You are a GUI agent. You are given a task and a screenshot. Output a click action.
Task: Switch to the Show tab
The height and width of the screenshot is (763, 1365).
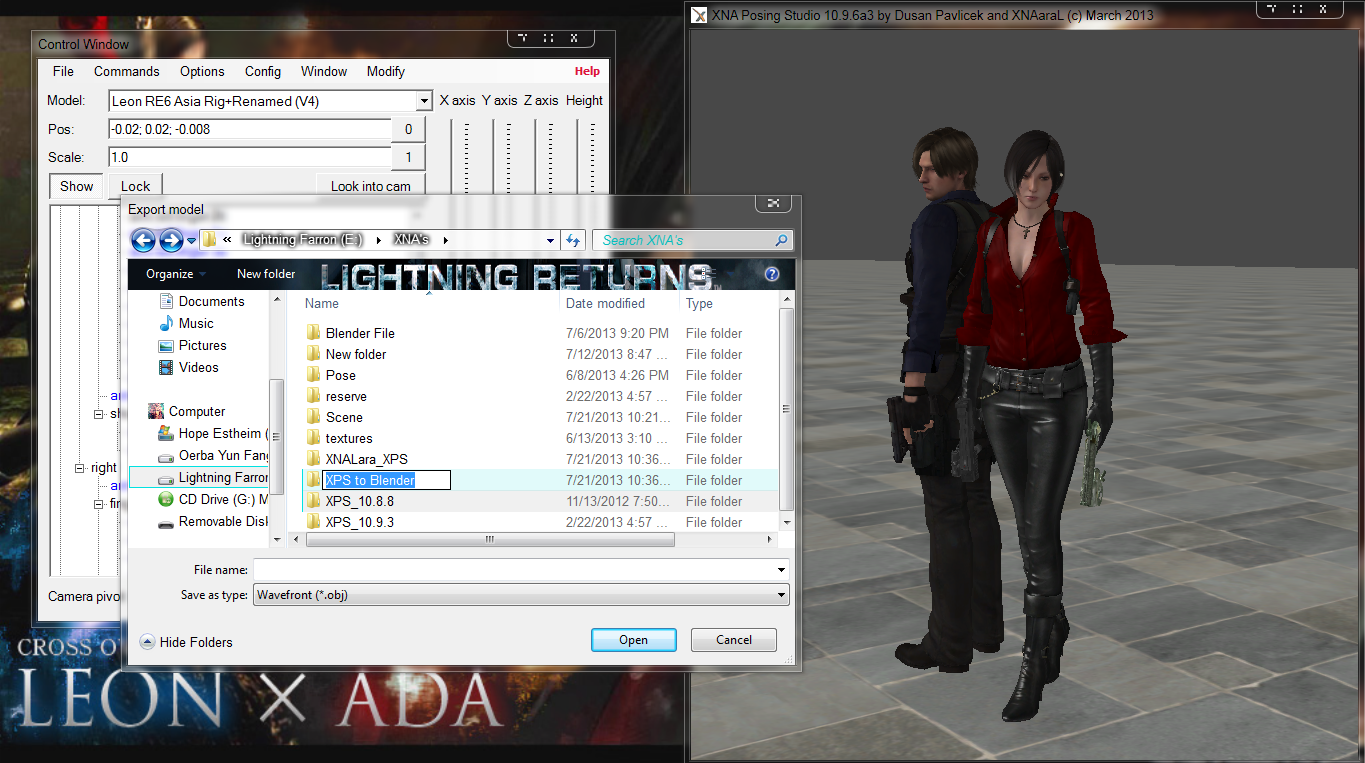coord(77,186)
